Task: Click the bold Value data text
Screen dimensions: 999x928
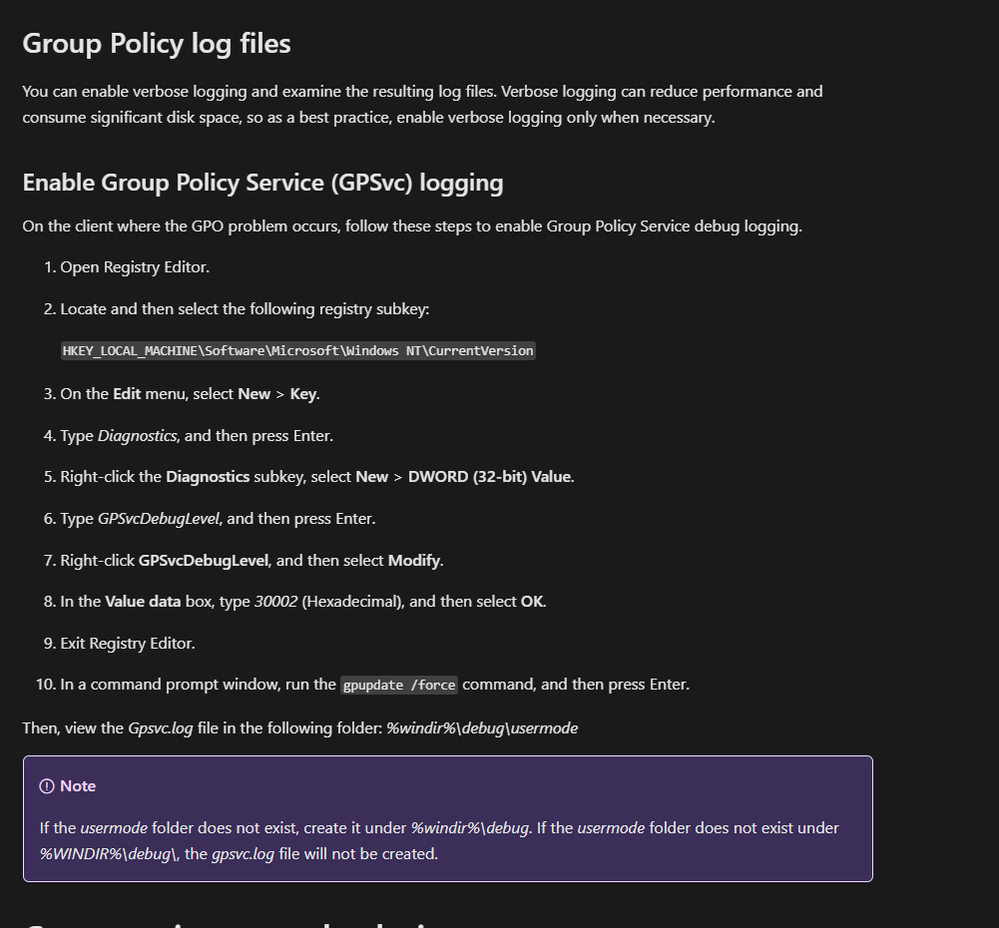Action: tap(143, 602)
